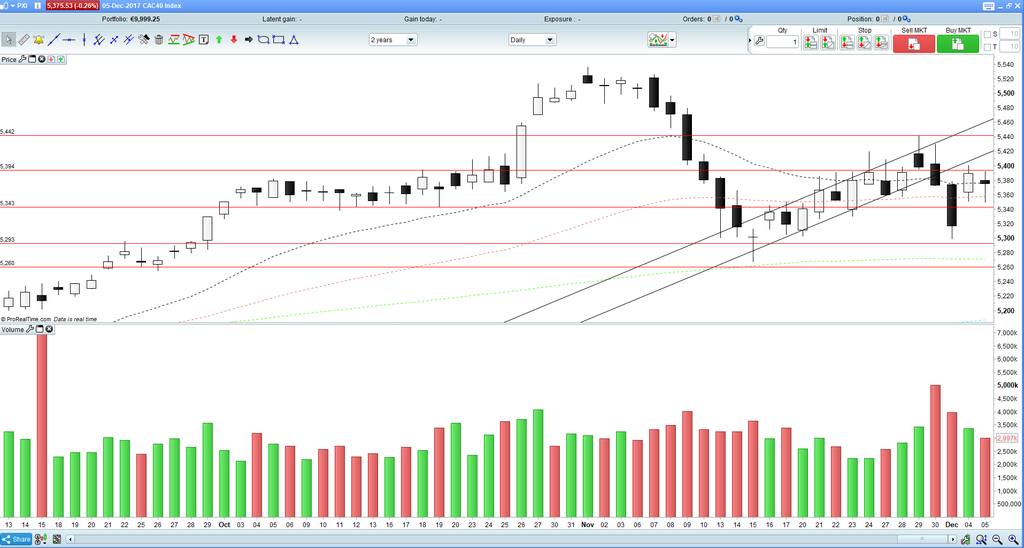
Task: Click the Sell MKT button
Action: (914, 44)
